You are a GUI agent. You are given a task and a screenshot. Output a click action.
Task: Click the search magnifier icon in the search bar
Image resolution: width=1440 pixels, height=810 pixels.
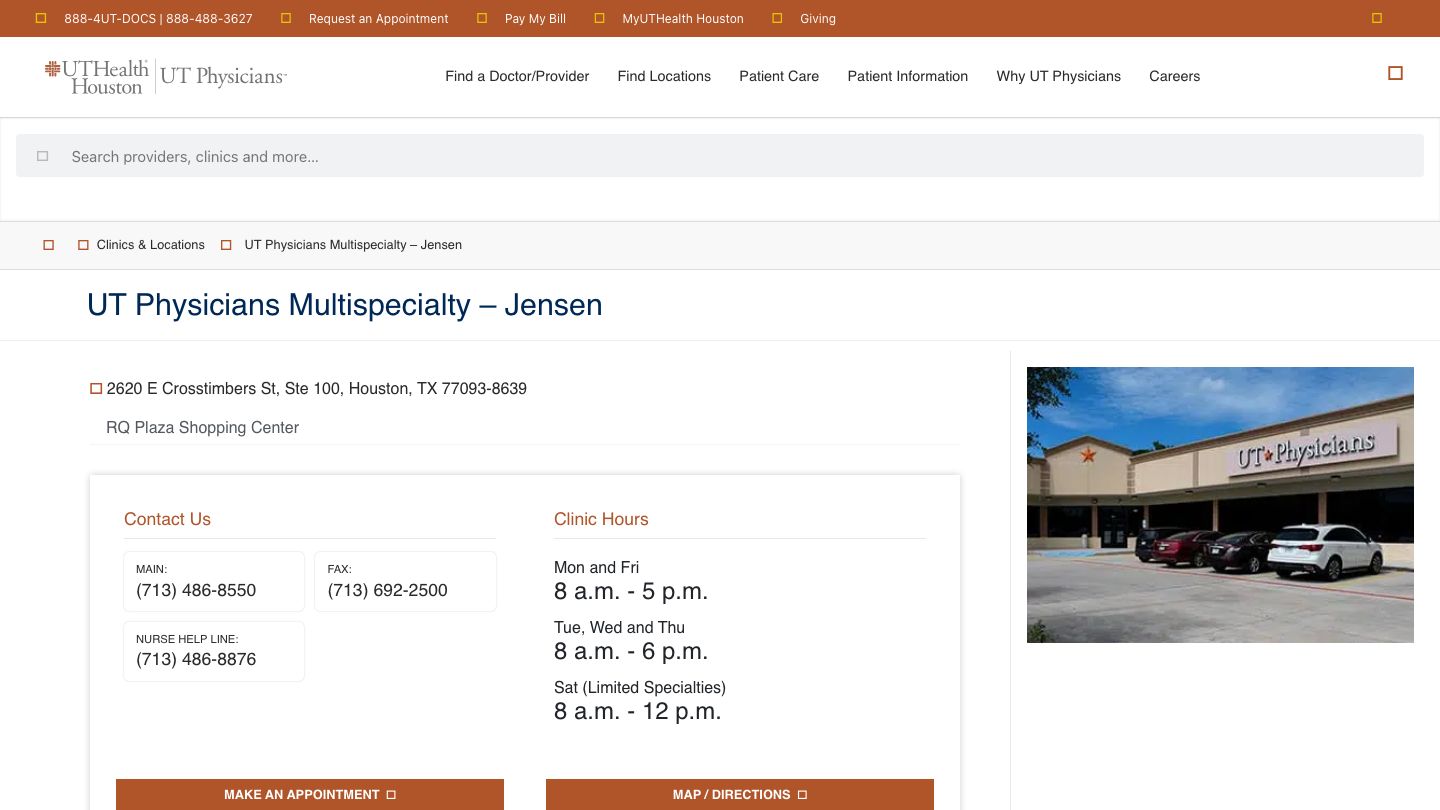pyautogui.click(x=42, y=156)
